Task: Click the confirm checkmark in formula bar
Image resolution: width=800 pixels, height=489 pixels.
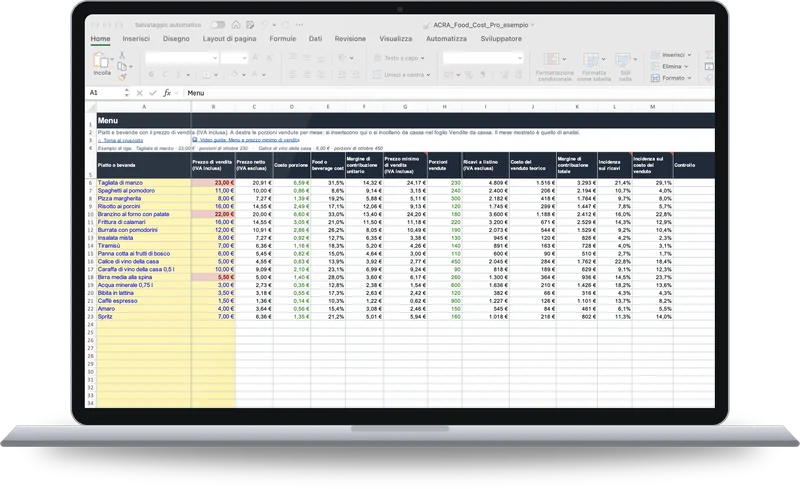Action: pyautogui.click(x=153, y=93)
